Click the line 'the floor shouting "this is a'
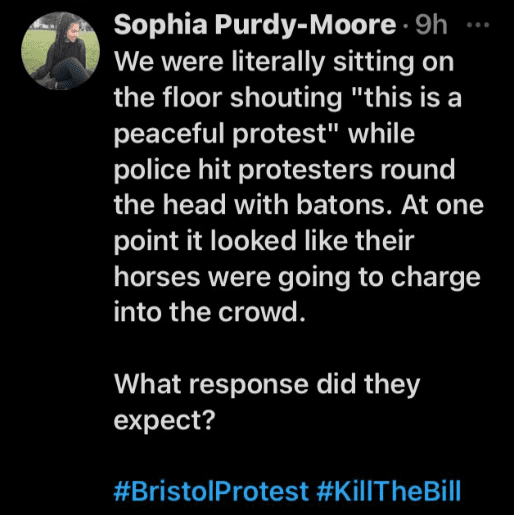Screen dimensions: 514x515 (x=288, y=98)
